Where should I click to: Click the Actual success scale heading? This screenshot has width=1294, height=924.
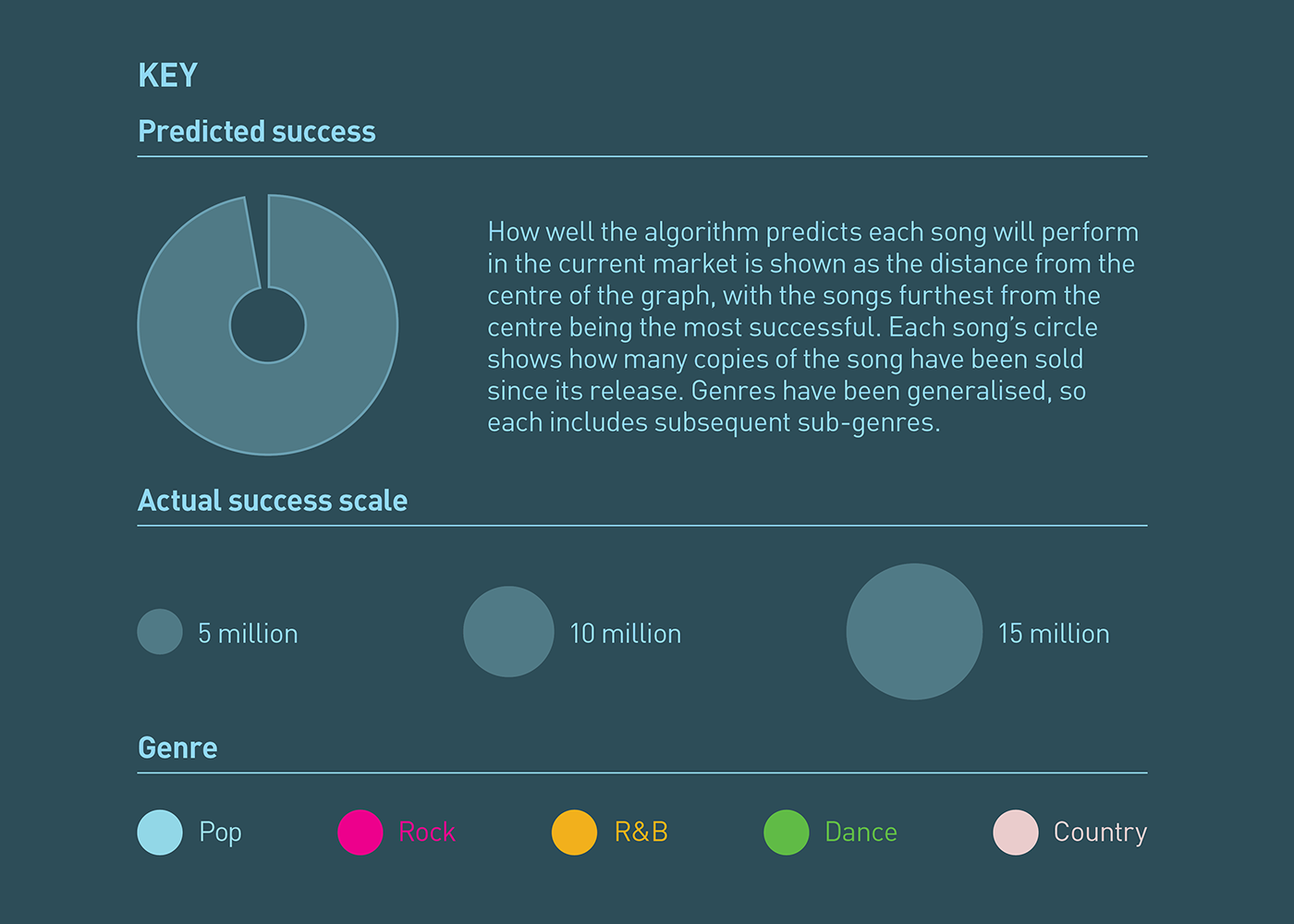point(273,501)
